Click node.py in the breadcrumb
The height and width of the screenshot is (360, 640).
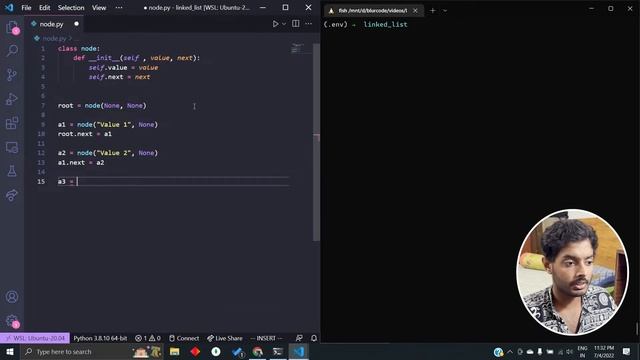(x=53, y=38)
